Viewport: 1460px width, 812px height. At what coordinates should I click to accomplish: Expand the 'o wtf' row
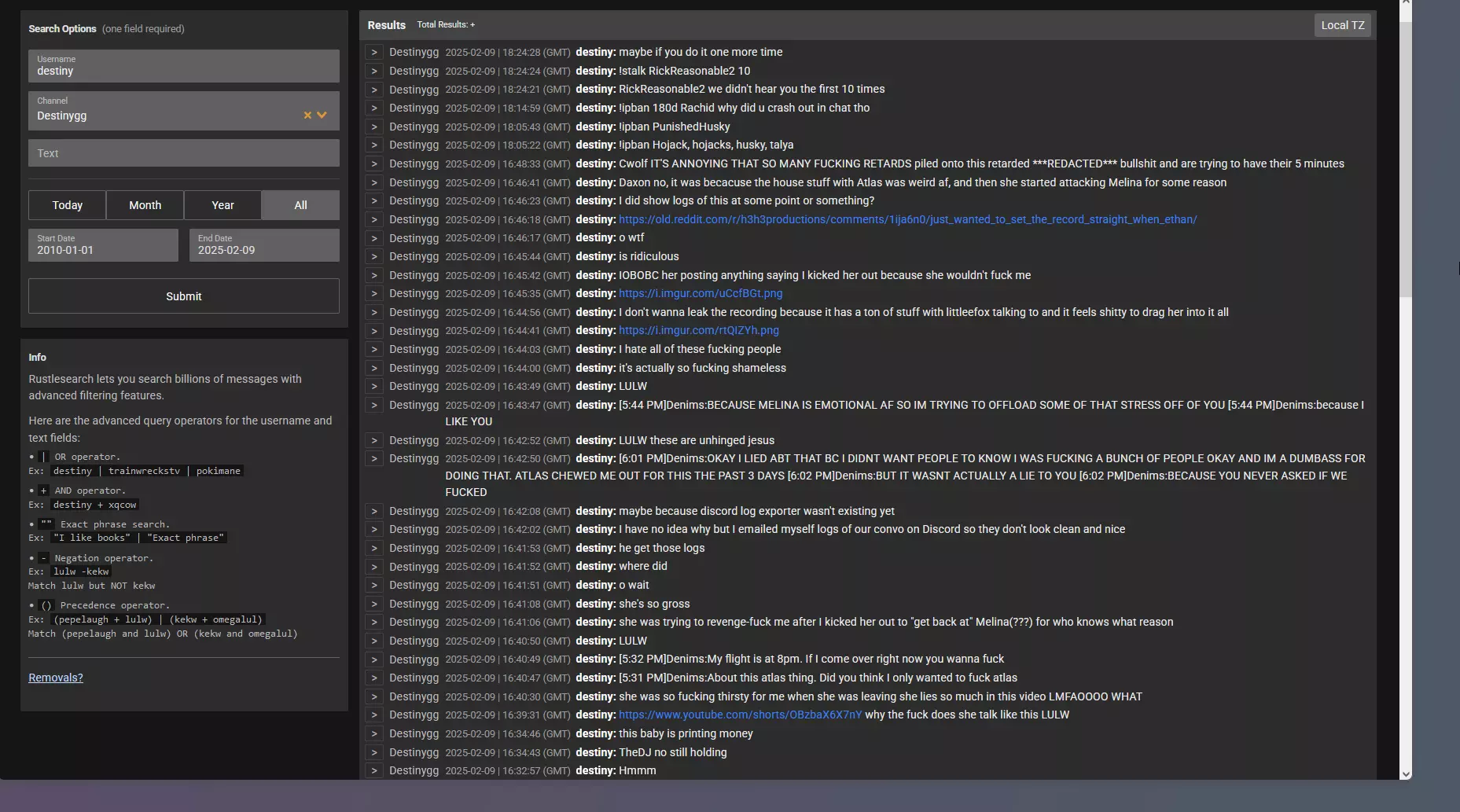(374, 237)
